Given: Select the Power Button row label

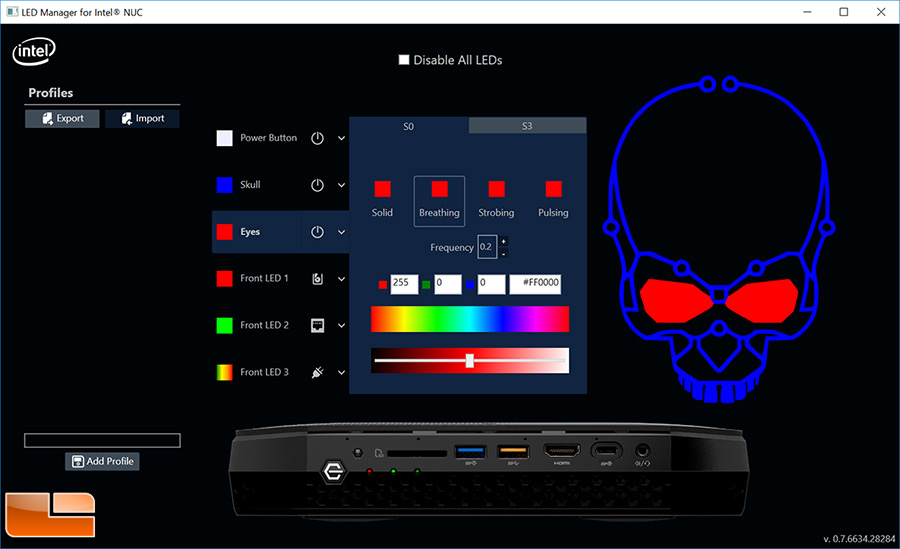Looking at the screenshot, I should (269, 138).
